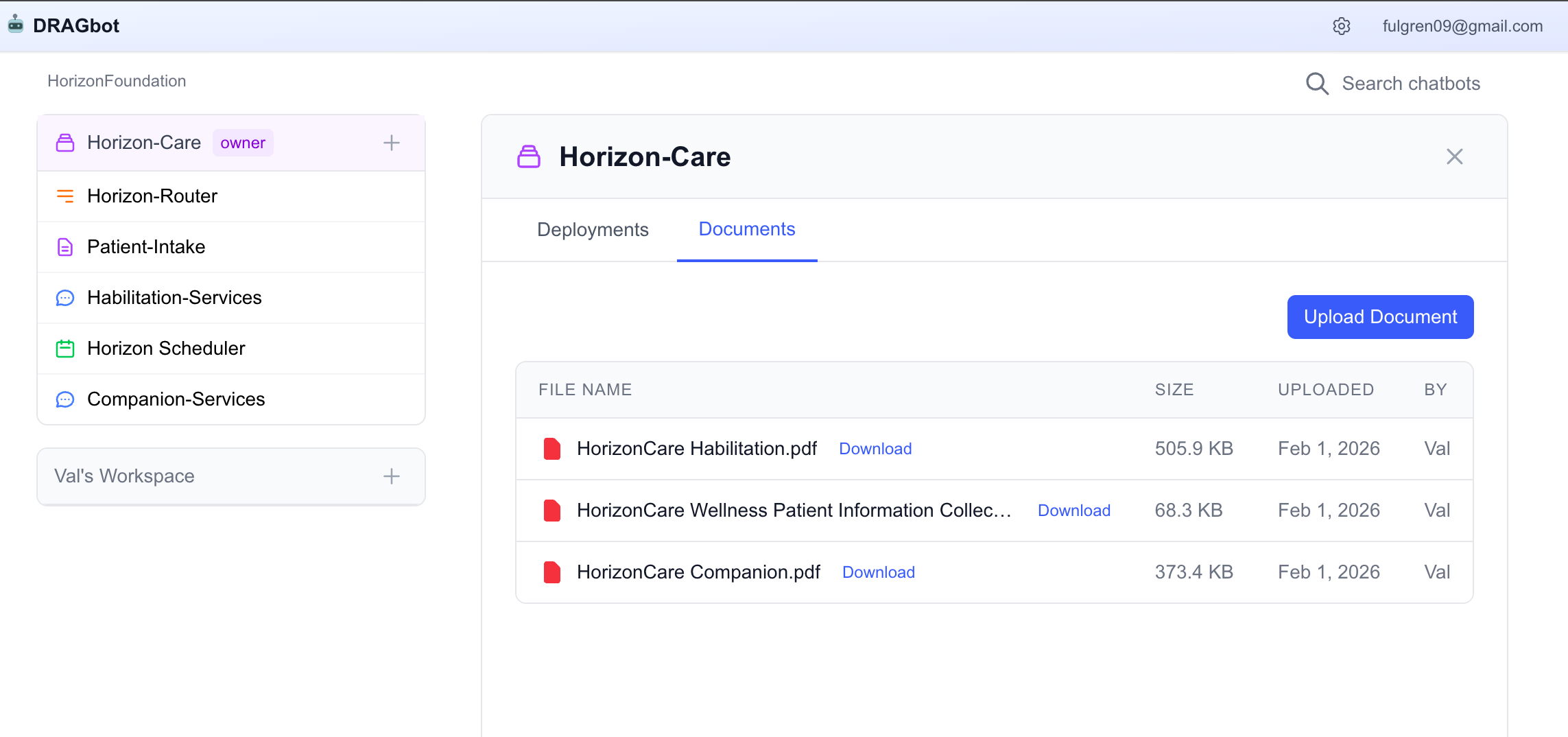Screen dimensions: 1568x737
Task: Open HorizonFoundation organization link
Action: [117, 80]
